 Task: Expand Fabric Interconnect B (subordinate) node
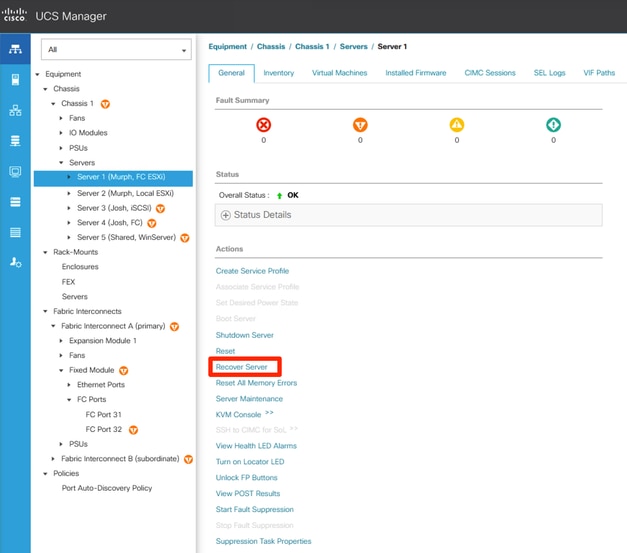click(53, 459)
